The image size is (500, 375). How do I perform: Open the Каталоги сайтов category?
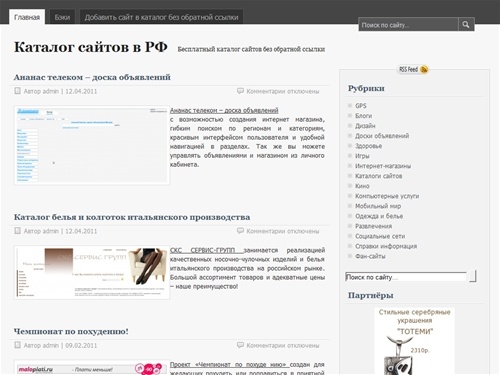pyautogui.click(x=378, y=176)
